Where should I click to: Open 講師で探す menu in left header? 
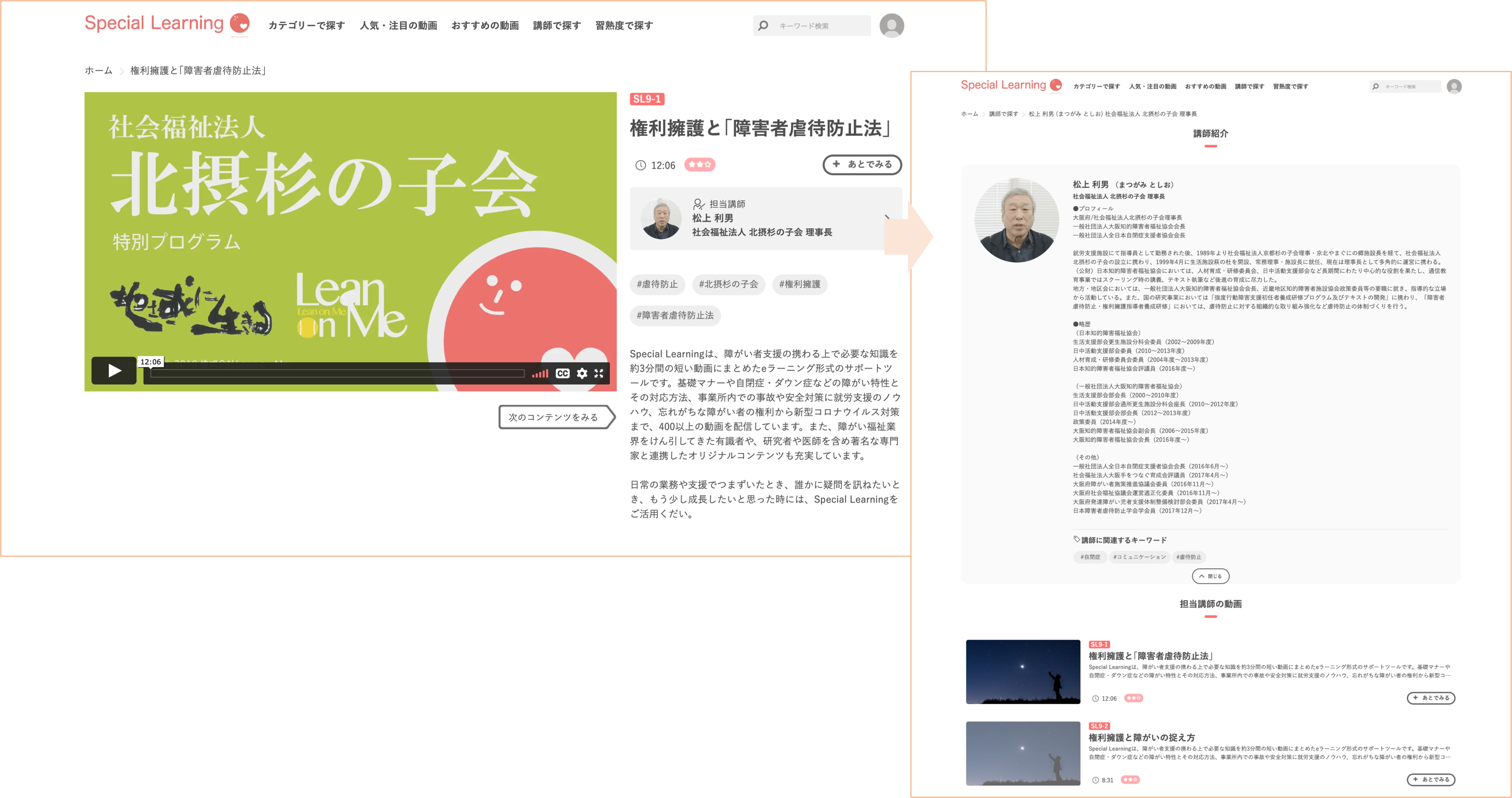coord(556,26)
